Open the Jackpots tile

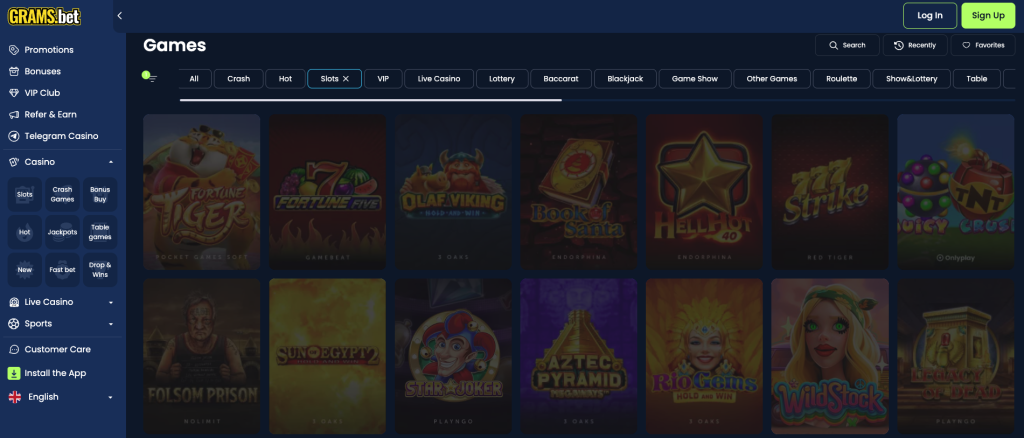click(63, 232)
